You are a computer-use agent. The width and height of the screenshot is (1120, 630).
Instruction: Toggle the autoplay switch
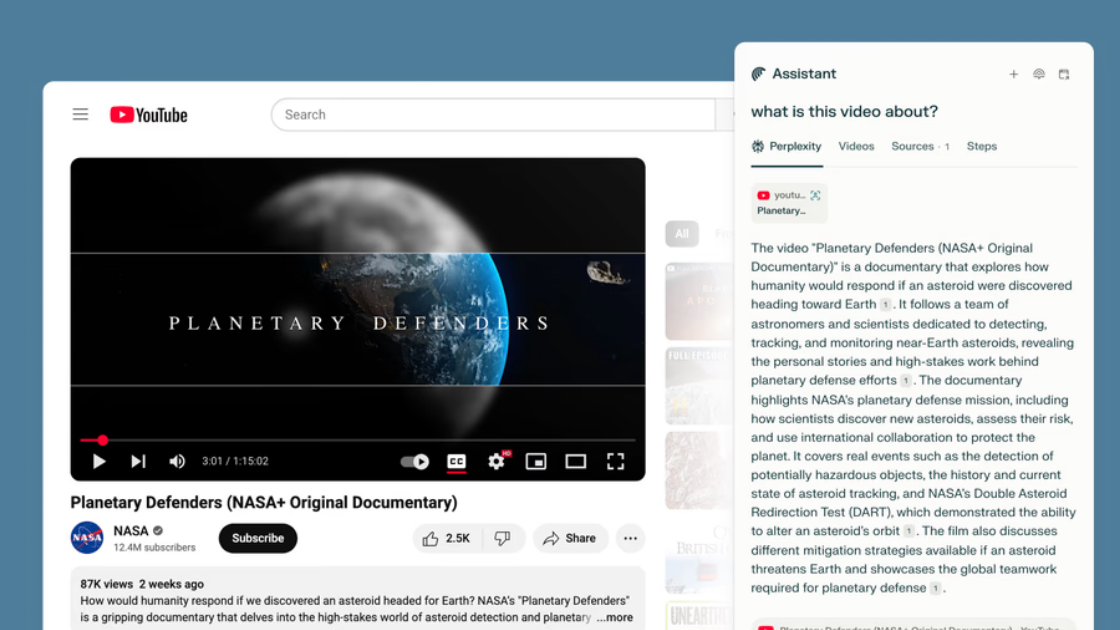click(x=415, y=461)
